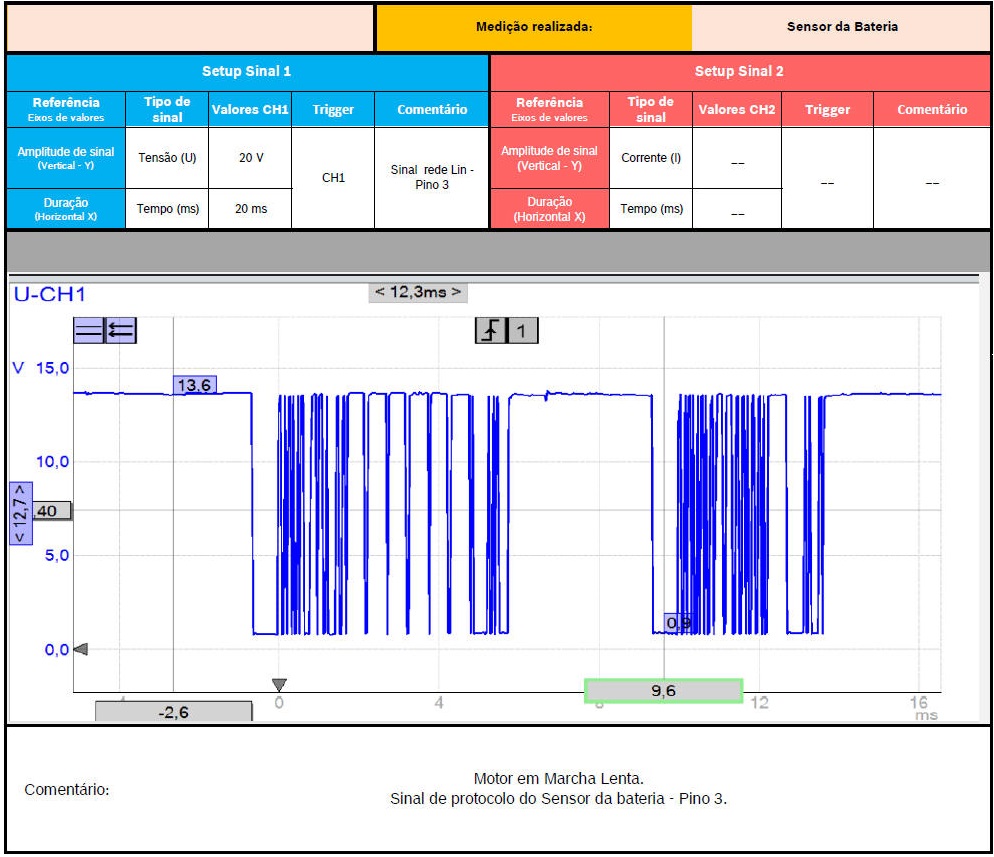The image size is (994, 857).
Task: Click the Sensor da Bateria cell
Action: click(x=841, y=27)
